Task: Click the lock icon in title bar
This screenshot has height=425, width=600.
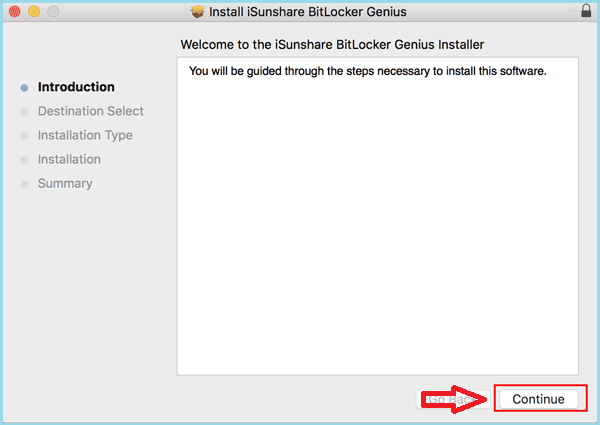Action: click(x=586, y=11)
